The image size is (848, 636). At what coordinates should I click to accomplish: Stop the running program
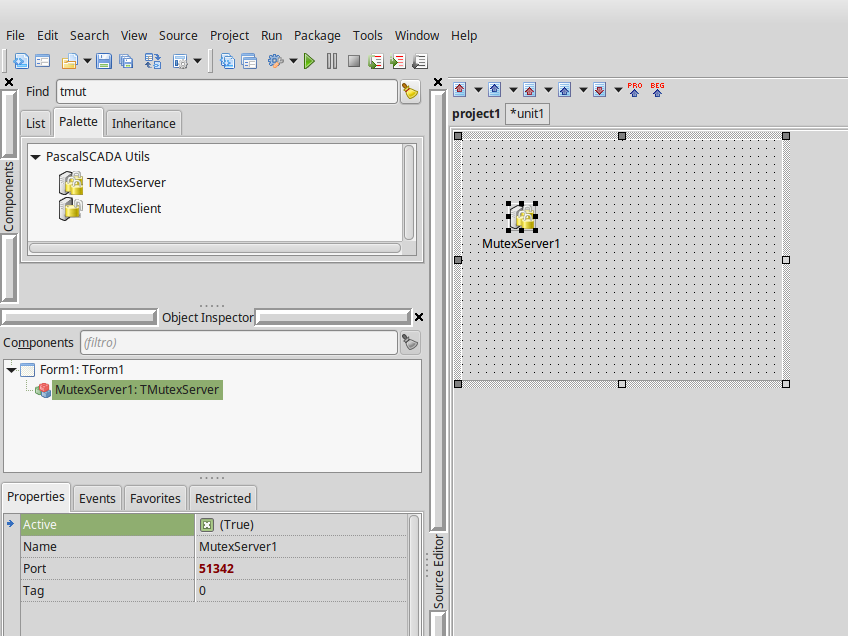[353, 61]
